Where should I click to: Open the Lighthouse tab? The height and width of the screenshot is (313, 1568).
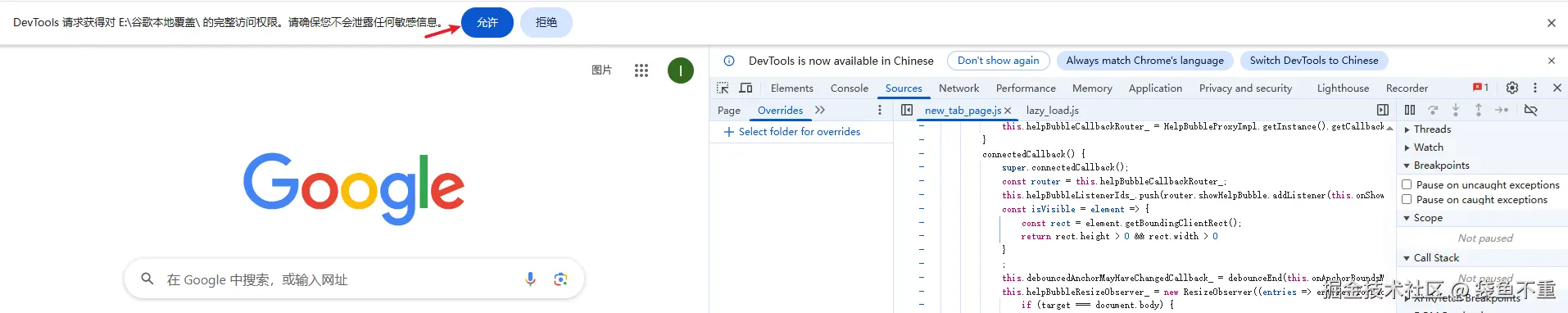click(1343, 88)
